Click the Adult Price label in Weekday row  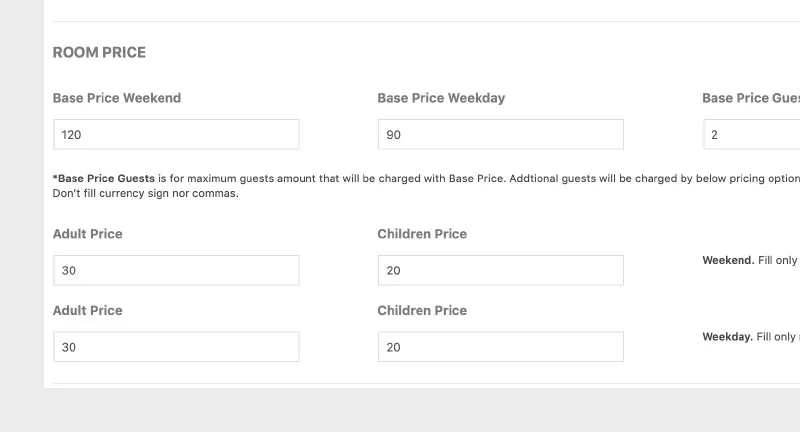tap(88, 310)
